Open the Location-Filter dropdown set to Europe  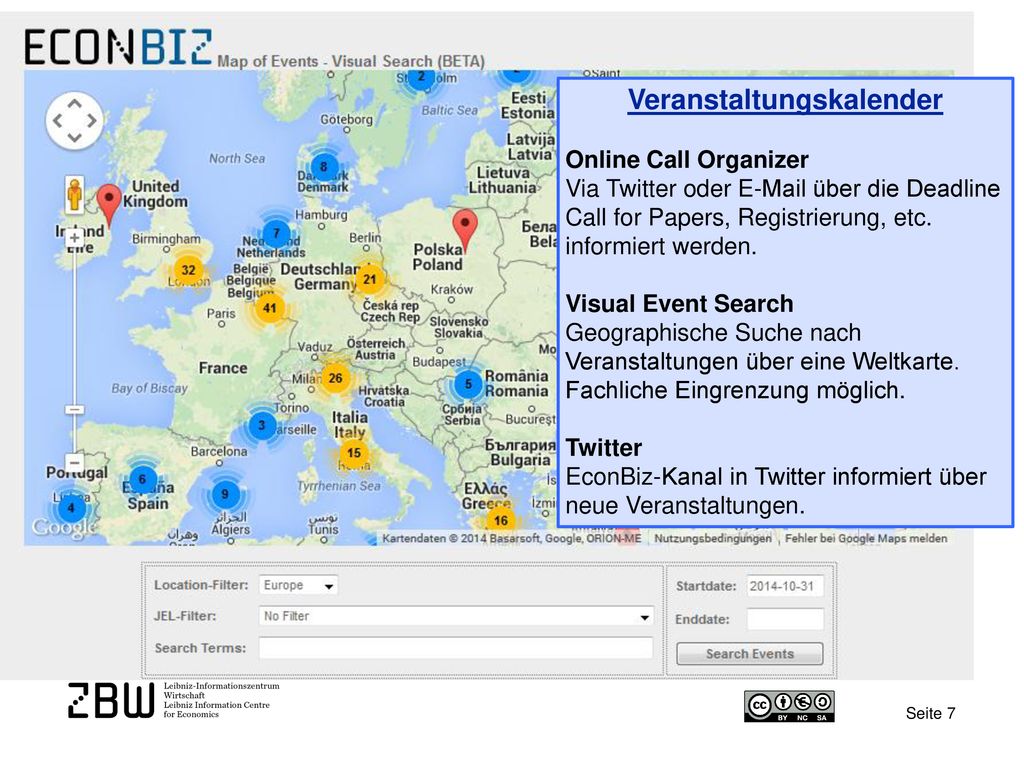pos(298,585)
